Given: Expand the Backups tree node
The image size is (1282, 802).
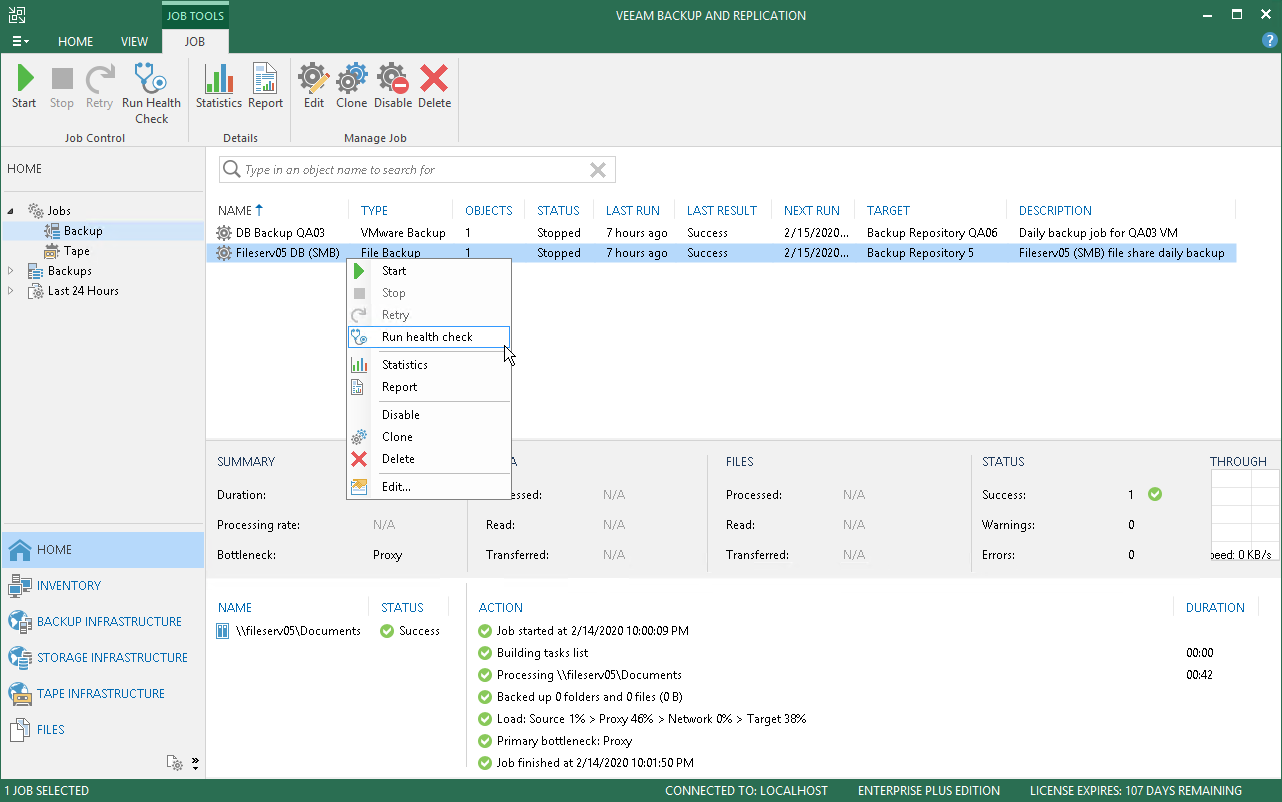Looking at the screenshot, I should click(12, 271).
